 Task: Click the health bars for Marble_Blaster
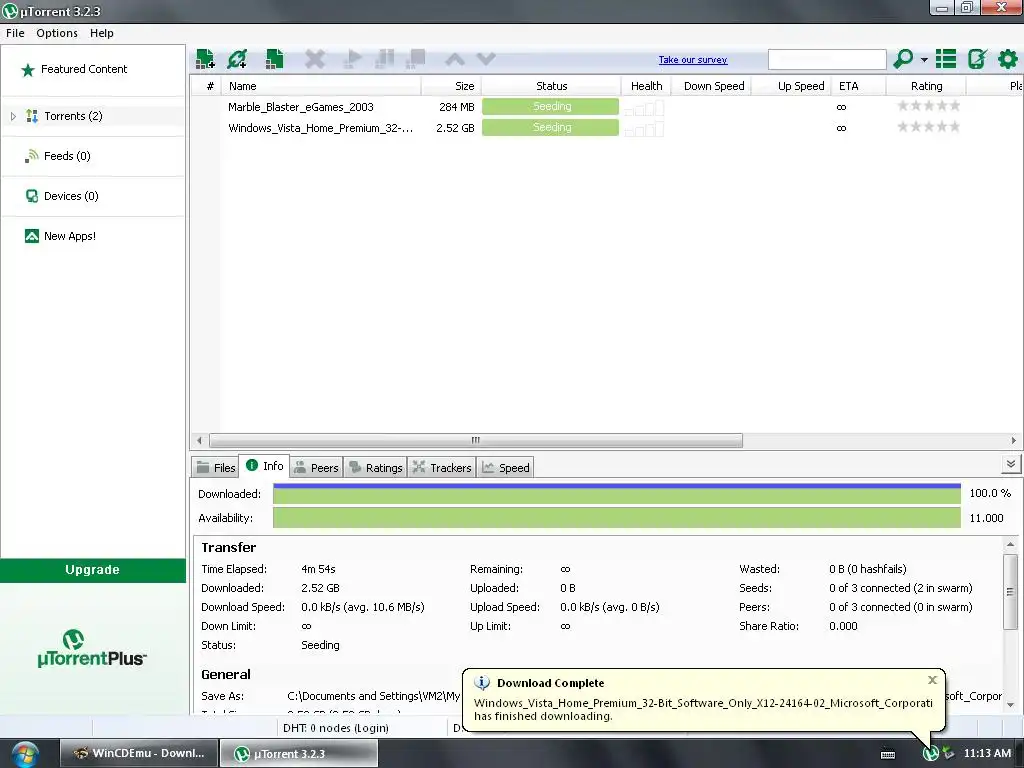pyautogui.click(x=644, y=108)
